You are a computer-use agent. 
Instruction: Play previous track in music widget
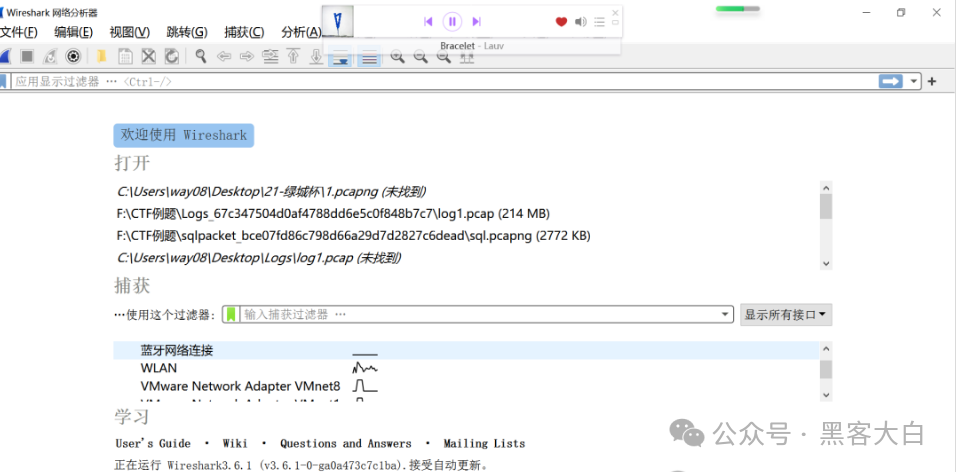[x=428, y=22]
